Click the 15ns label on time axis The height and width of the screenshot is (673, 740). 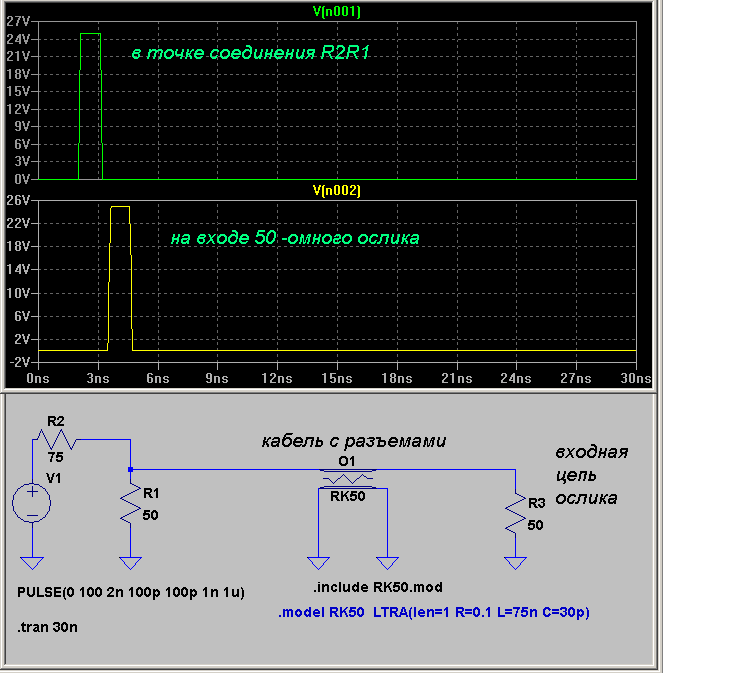click(337, 379)
